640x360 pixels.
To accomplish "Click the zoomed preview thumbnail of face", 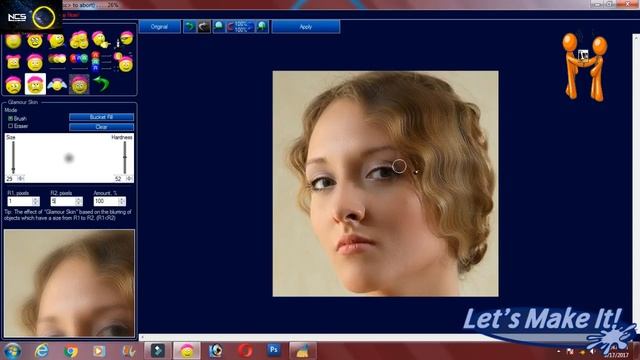I will [69, 283].
